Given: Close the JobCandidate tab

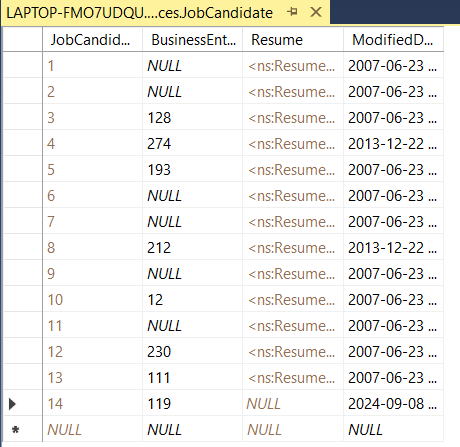Looking at the screenshot, I should pyautogui.click(x=316, y=12).
